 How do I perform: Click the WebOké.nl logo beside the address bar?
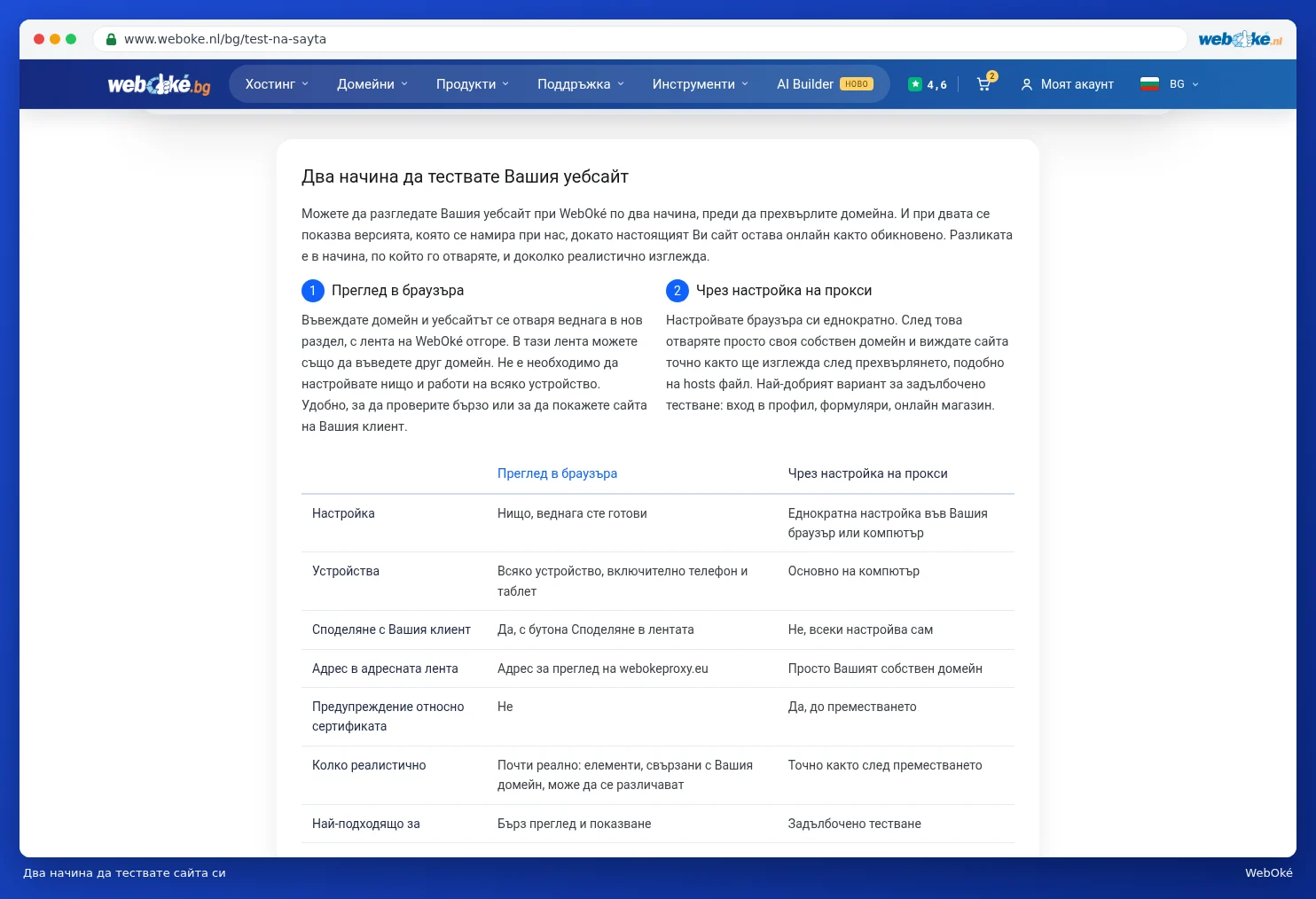click(x=1240, y=39)
